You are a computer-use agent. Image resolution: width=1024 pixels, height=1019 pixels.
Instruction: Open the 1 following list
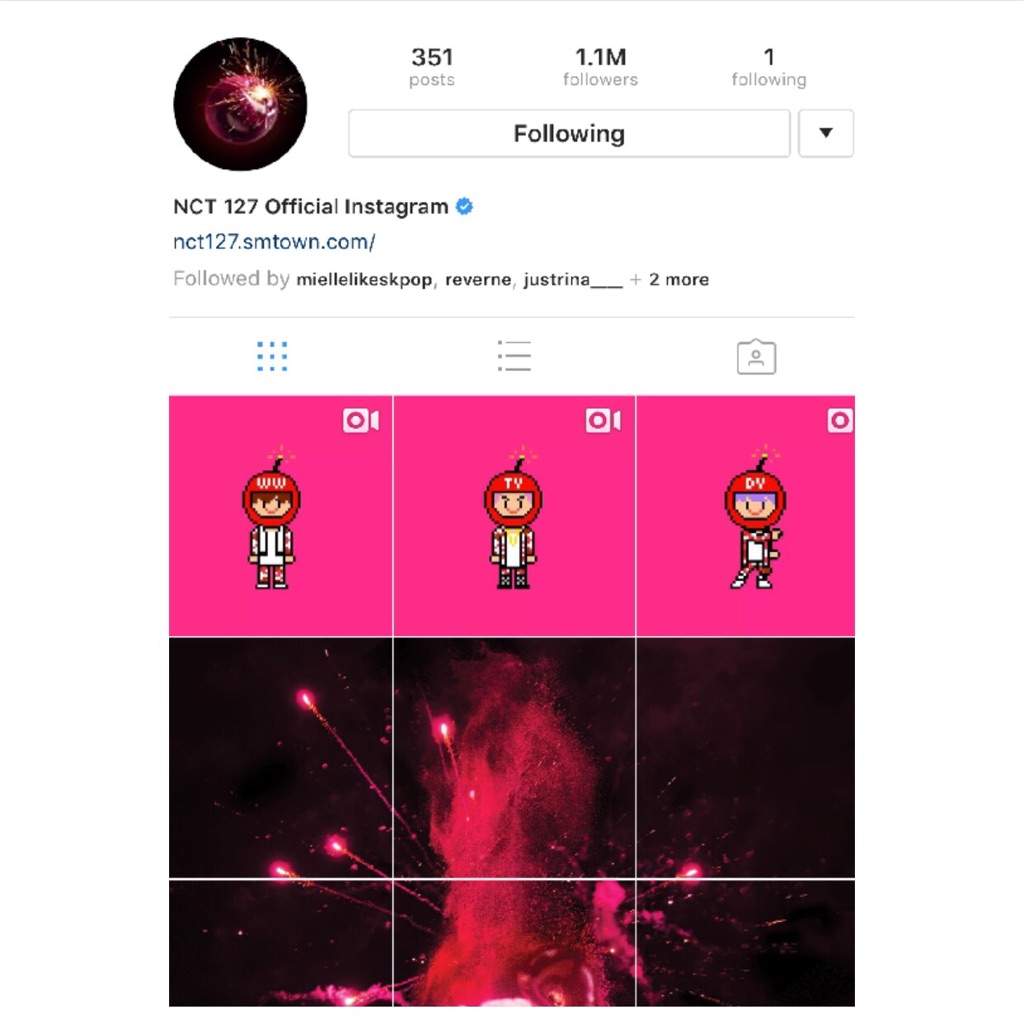point(769,67)
